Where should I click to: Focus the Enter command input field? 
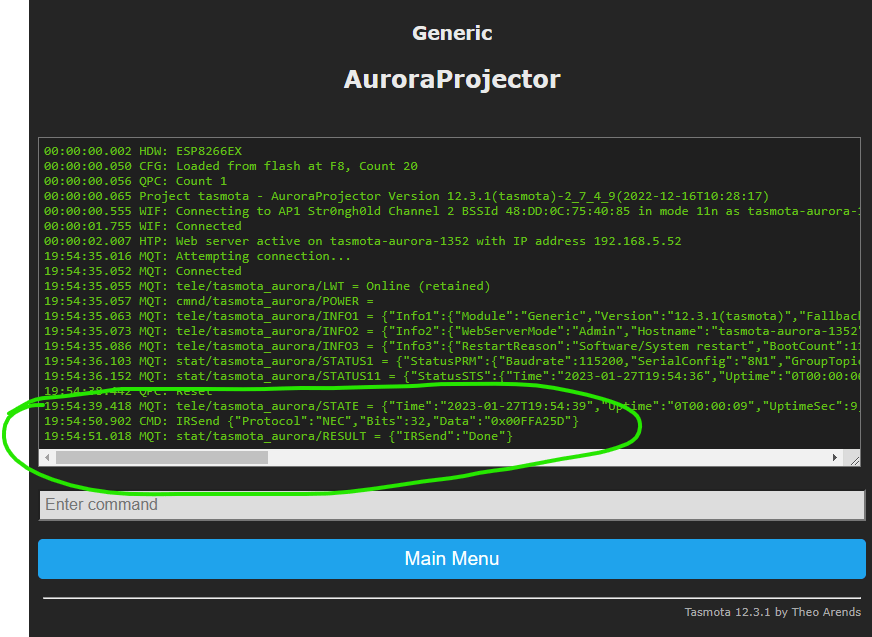pyautogui.click(x=451, y=505)
